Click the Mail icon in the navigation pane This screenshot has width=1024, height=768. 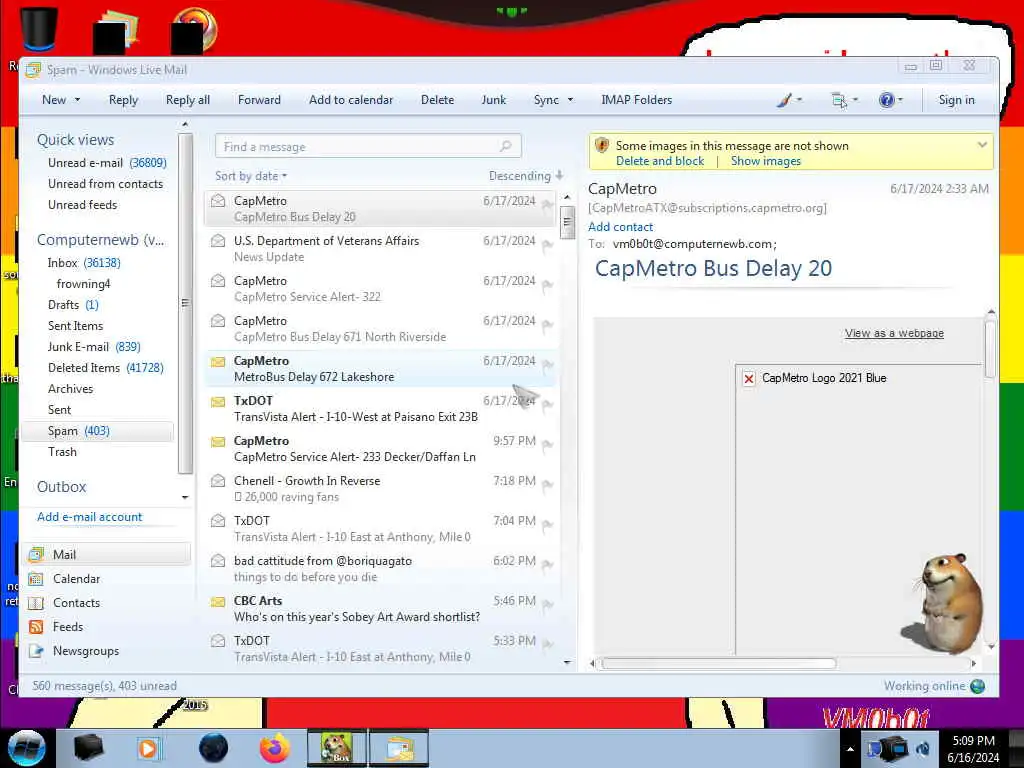click(x=36, y=554)
